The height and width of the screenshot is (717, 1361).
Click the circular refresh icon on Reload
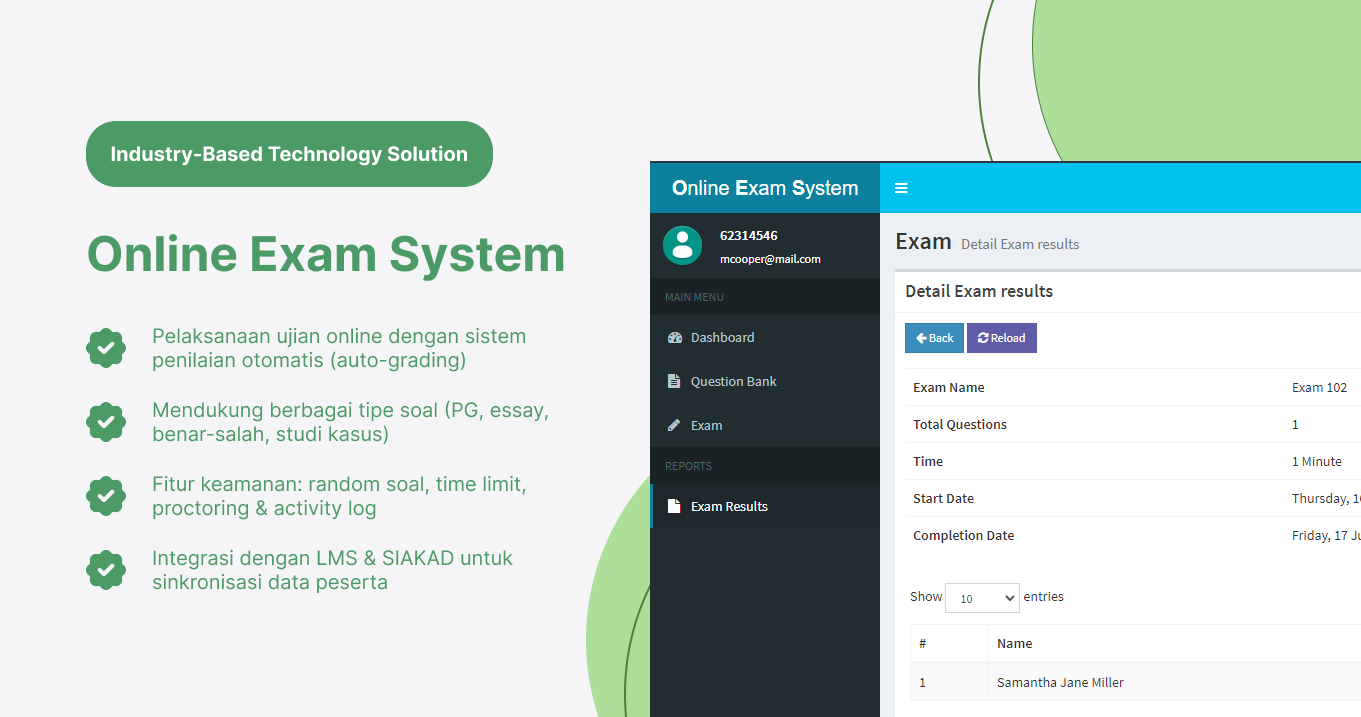click(984, 338)
